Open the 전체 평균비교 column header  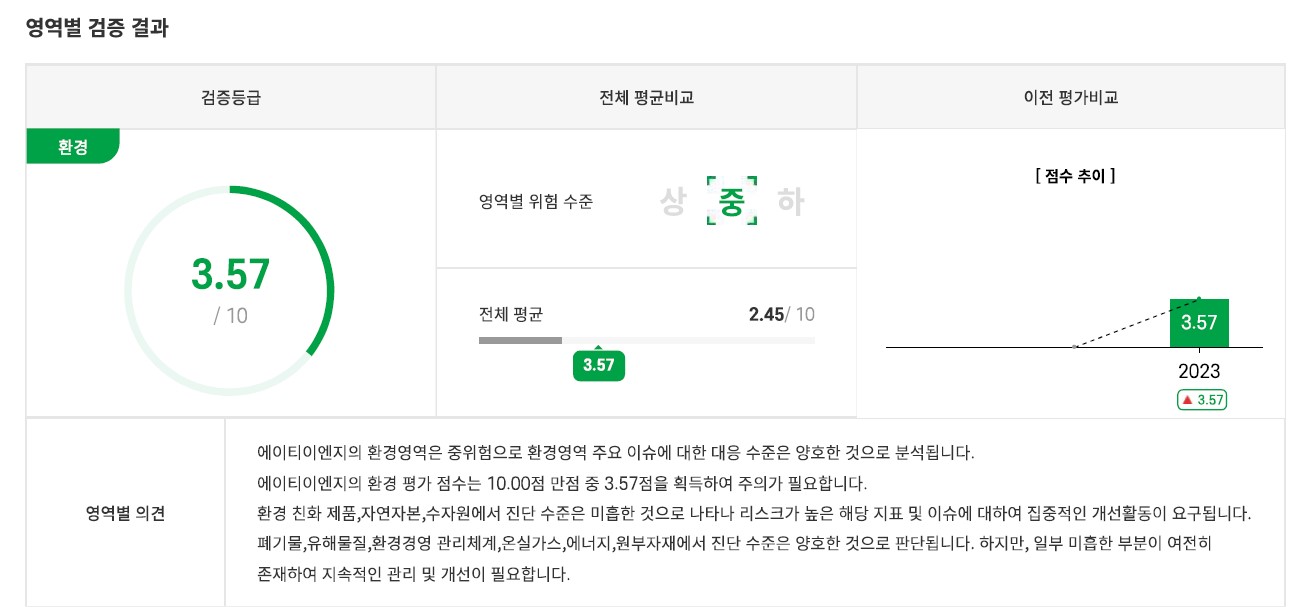coord(646,98)
